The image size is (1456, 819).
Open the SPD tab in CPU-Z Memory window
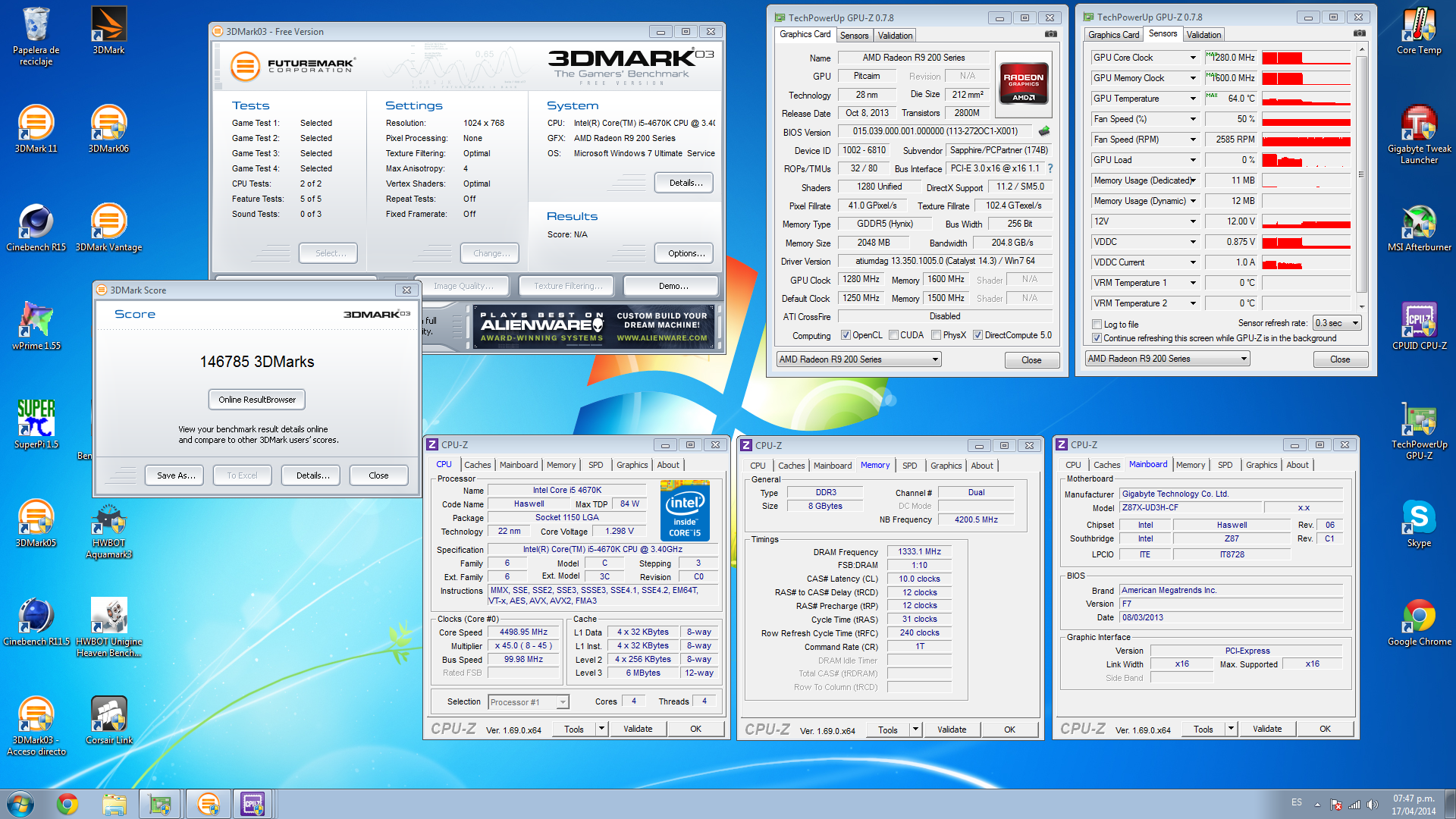[x=909, y=466]
